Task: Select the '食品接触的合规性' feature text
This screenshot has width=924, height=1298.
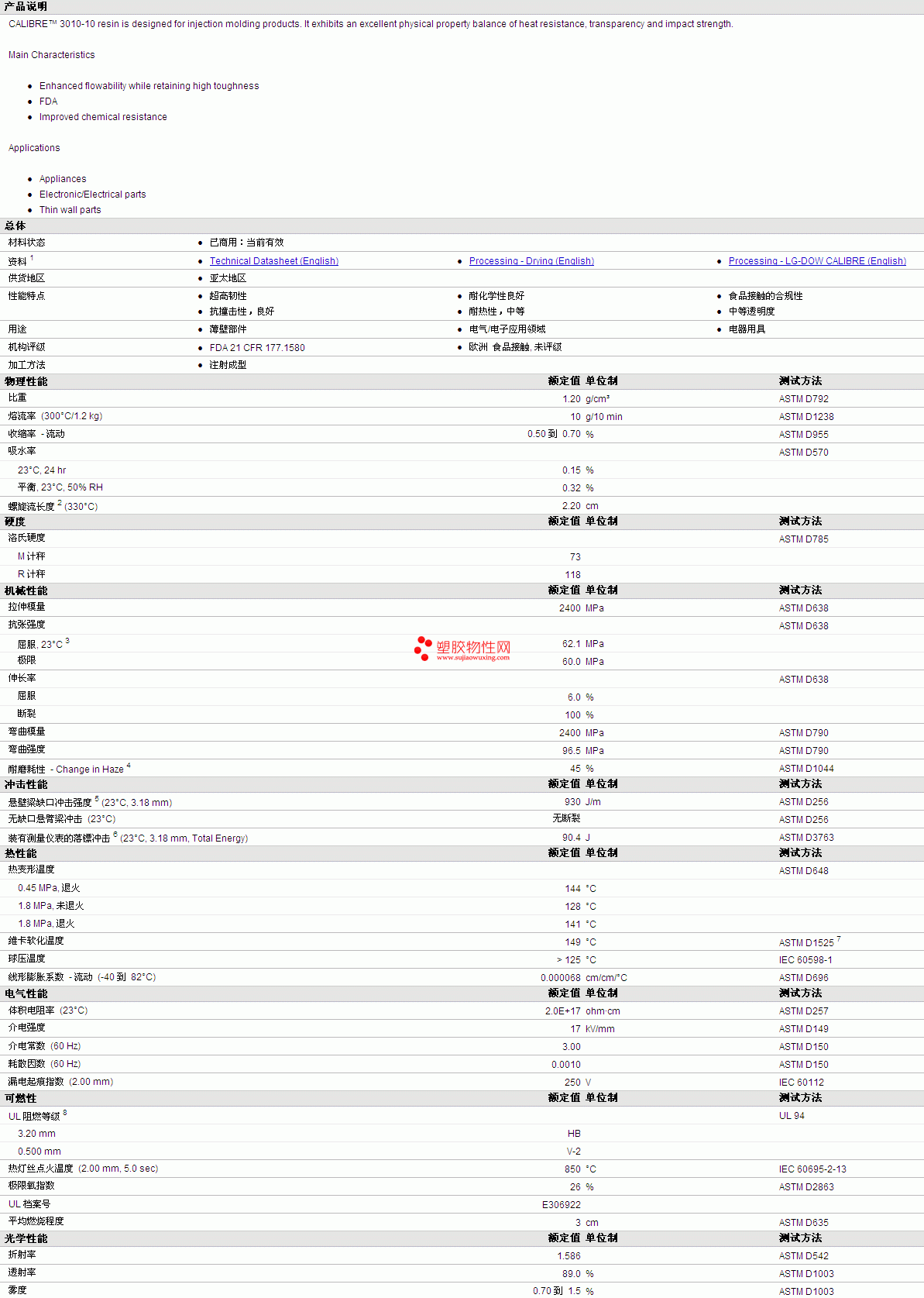Action: [x=765, y=296]
